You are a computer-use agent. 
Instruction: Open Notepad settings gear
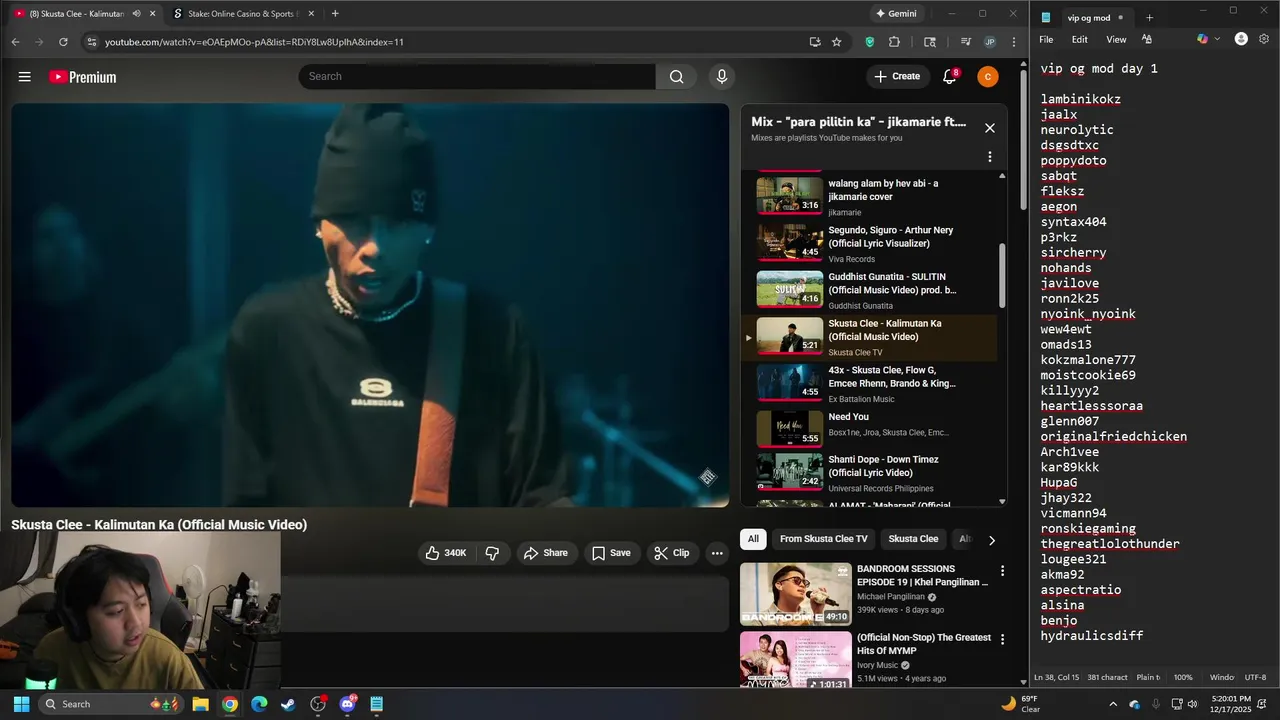(x=1264, y=39)
